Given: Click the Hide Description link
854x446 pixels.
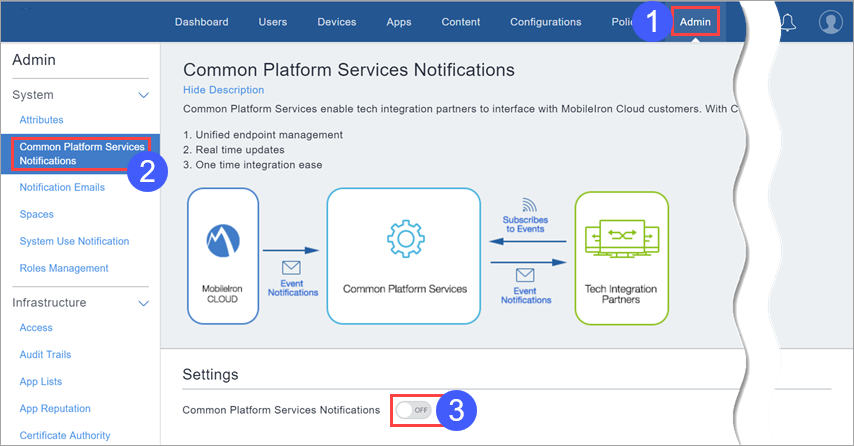Looking at the screenshot, I should (x=223, y=90).
